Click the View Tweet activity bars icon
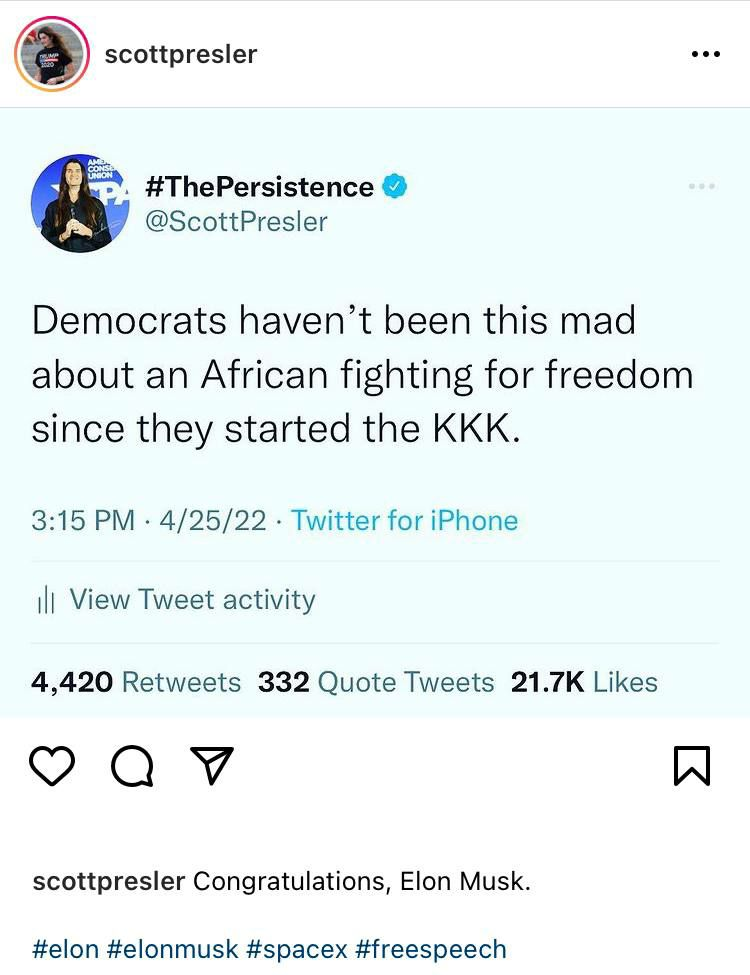 click(44, 600)
